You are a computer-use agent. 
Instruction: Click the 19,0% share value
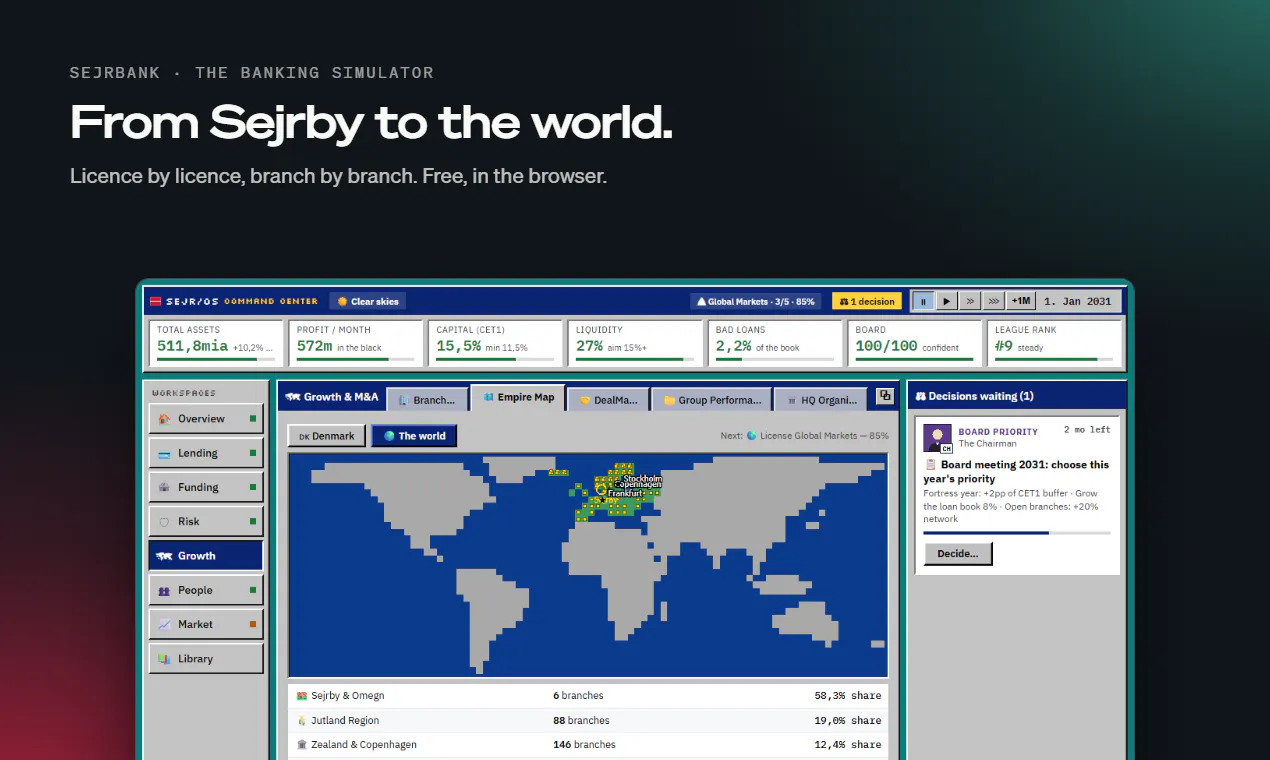pyautogui.click(x=848, y=720)
